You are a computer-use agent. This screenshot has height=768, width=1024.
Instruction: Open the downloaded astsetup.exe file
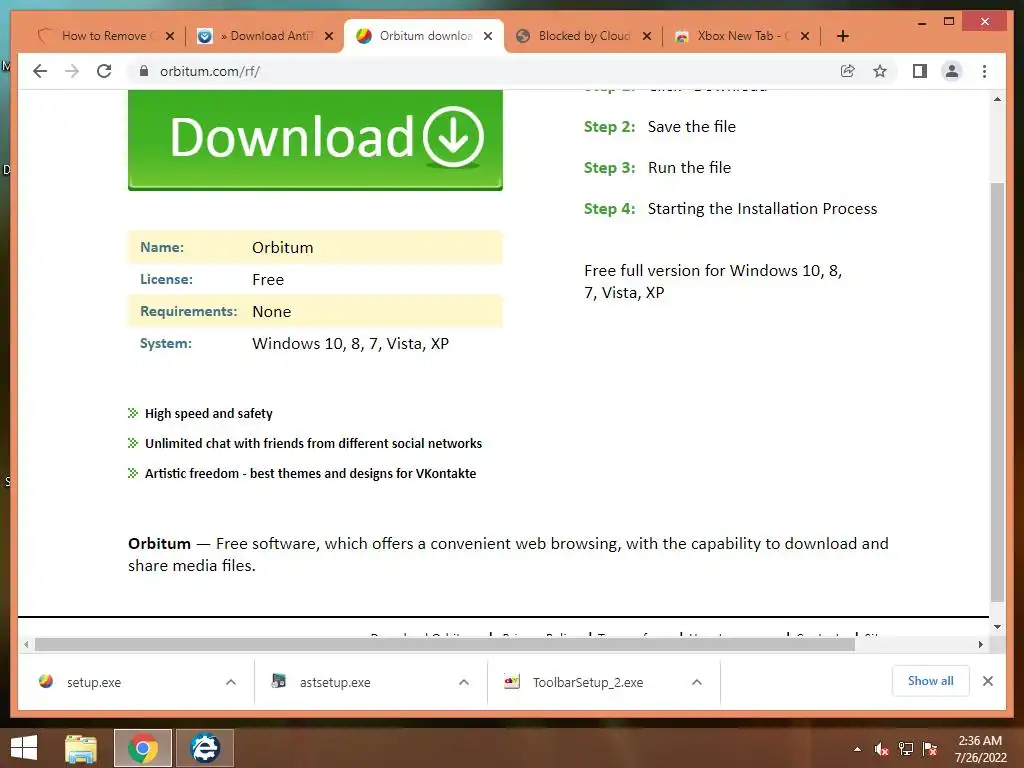tap(334, 682)
